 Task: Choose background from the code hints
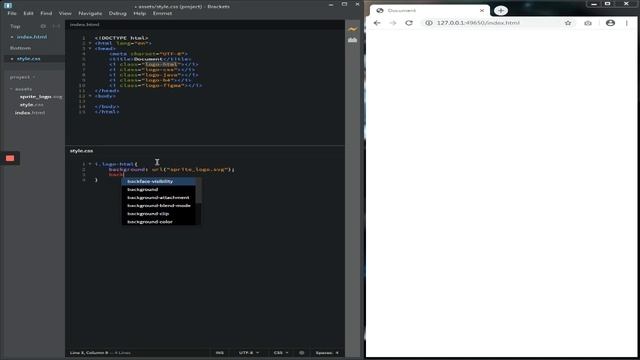pyautogui.click(x=158, y=189)
